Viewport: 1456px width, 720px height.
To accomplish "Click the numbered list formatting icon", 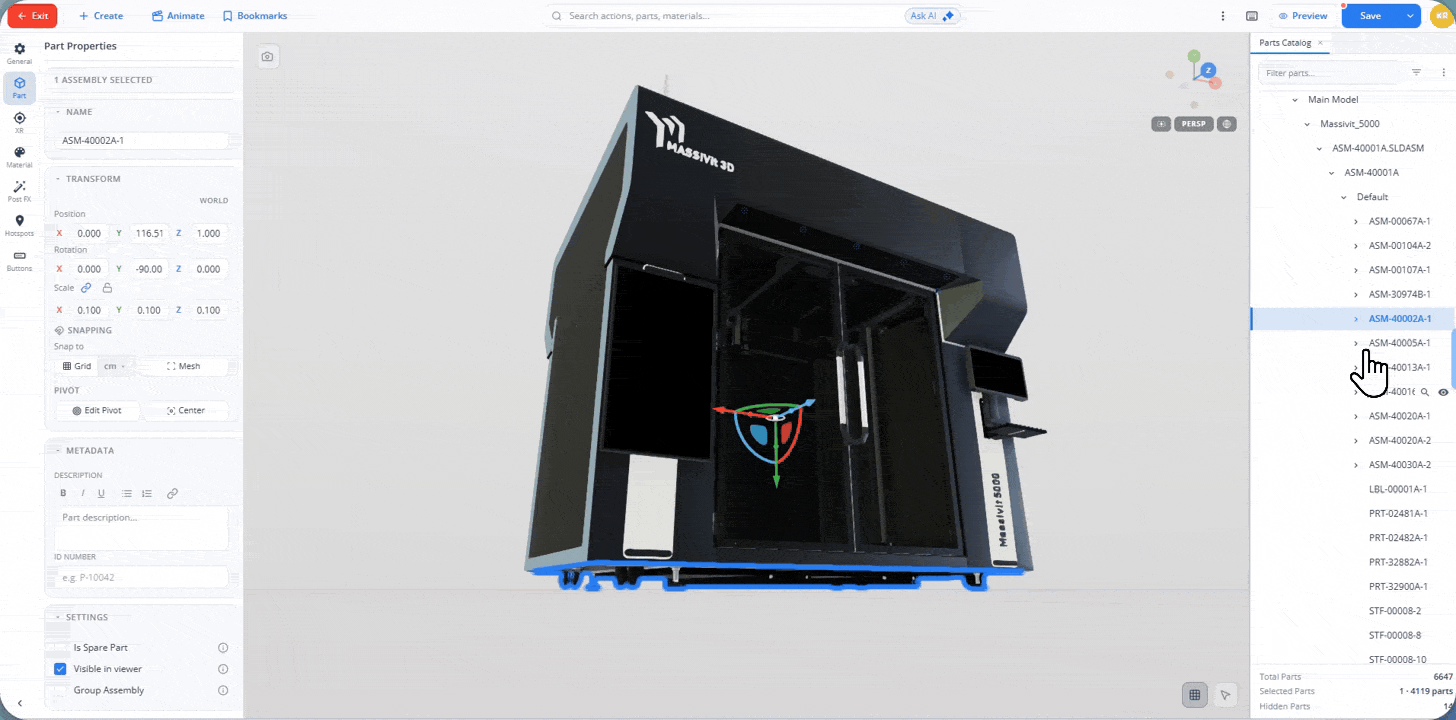I will 147,493.
